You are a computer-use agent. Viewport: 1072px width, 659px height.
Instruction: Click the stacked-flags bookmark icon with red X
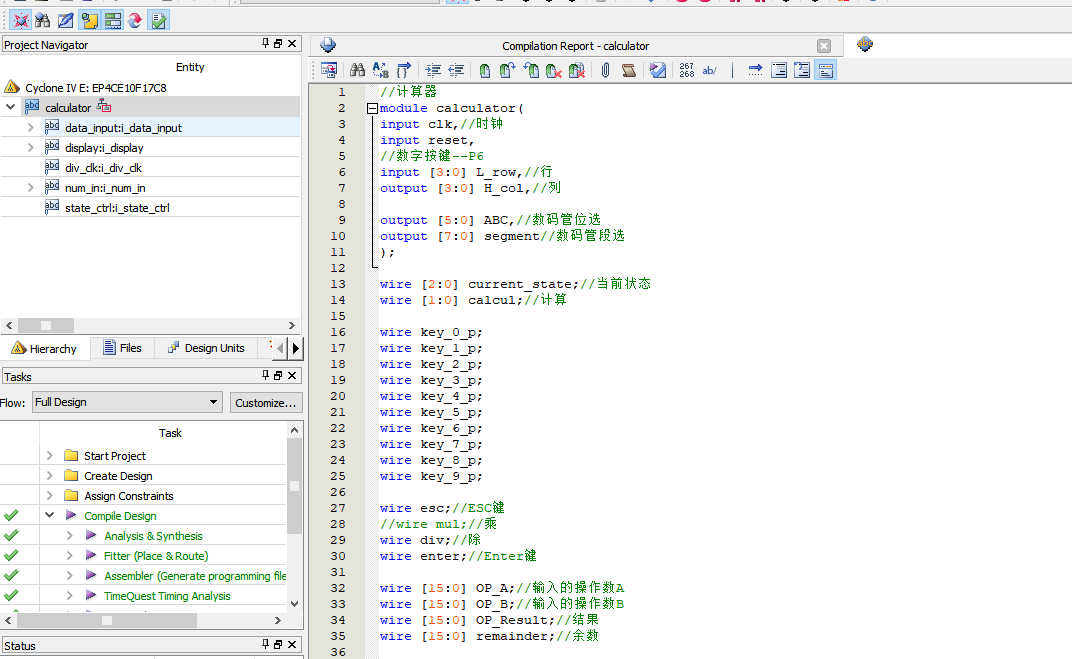point(577,70)
